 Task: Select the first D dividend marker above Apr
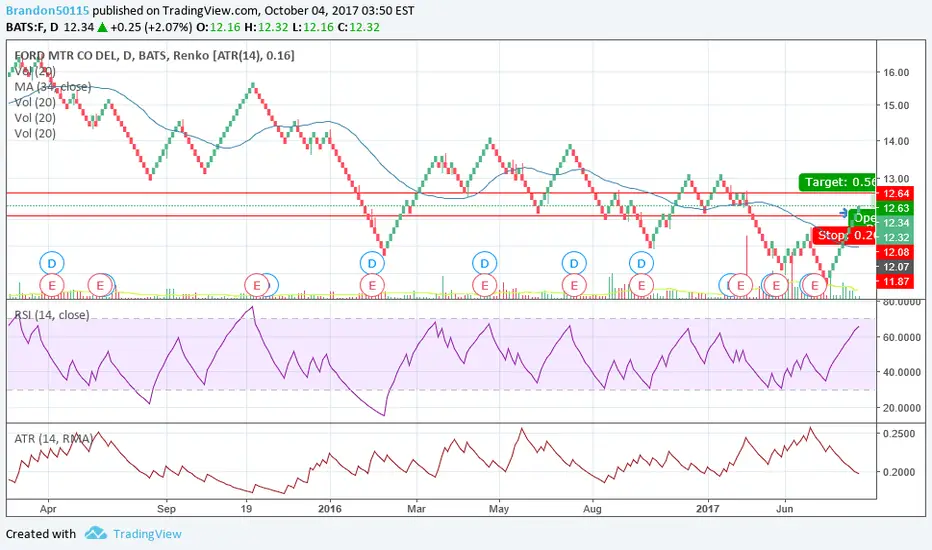52,263
